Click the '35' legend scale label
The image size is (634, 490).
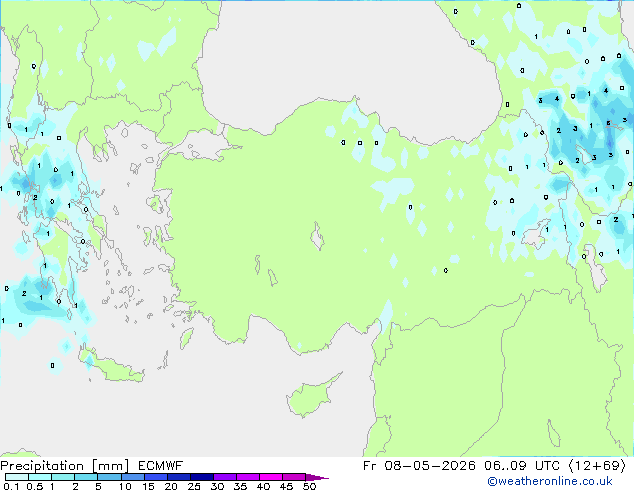point(240,486)
